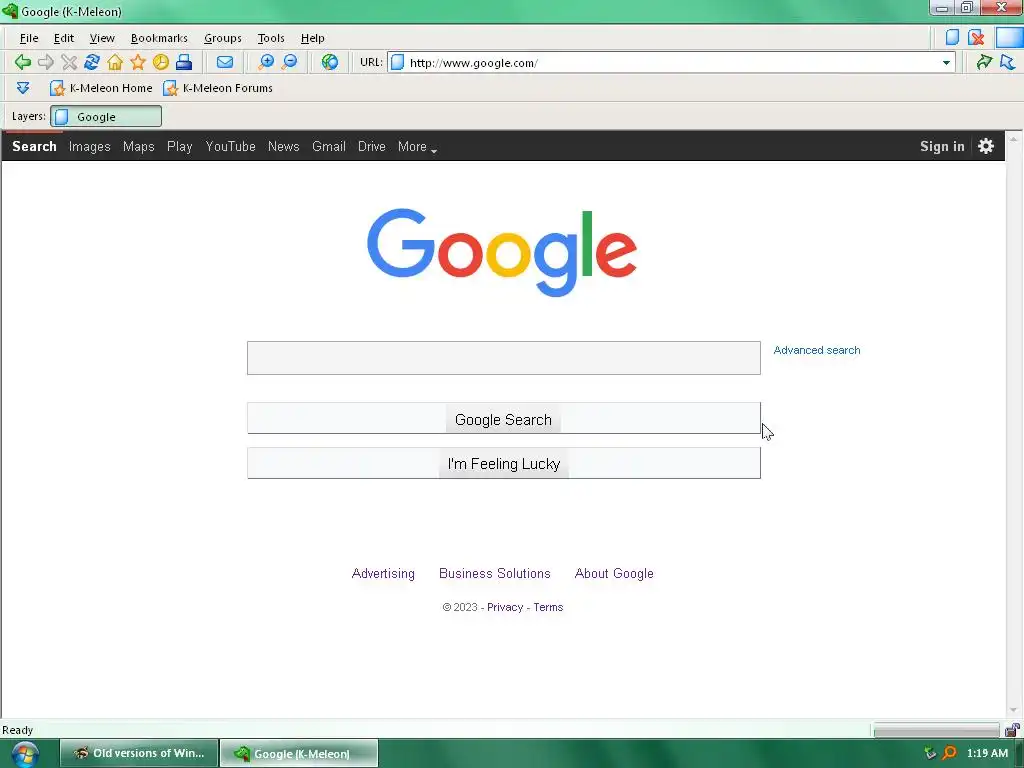Focus the Google search text box

coord(504,358)
